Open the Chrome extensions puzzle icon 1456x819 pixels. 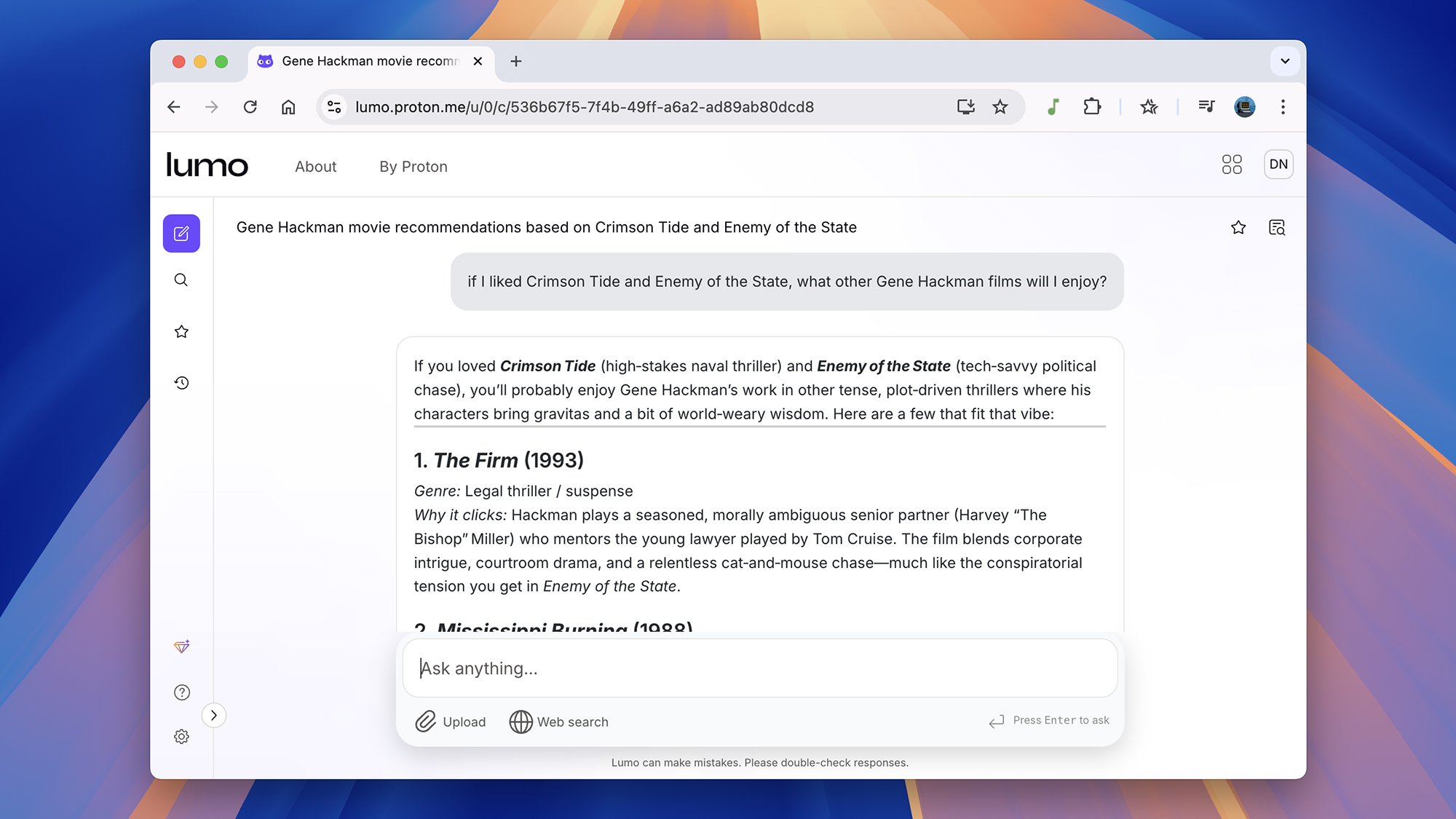pyautogui.click(x=1092, y=107)
